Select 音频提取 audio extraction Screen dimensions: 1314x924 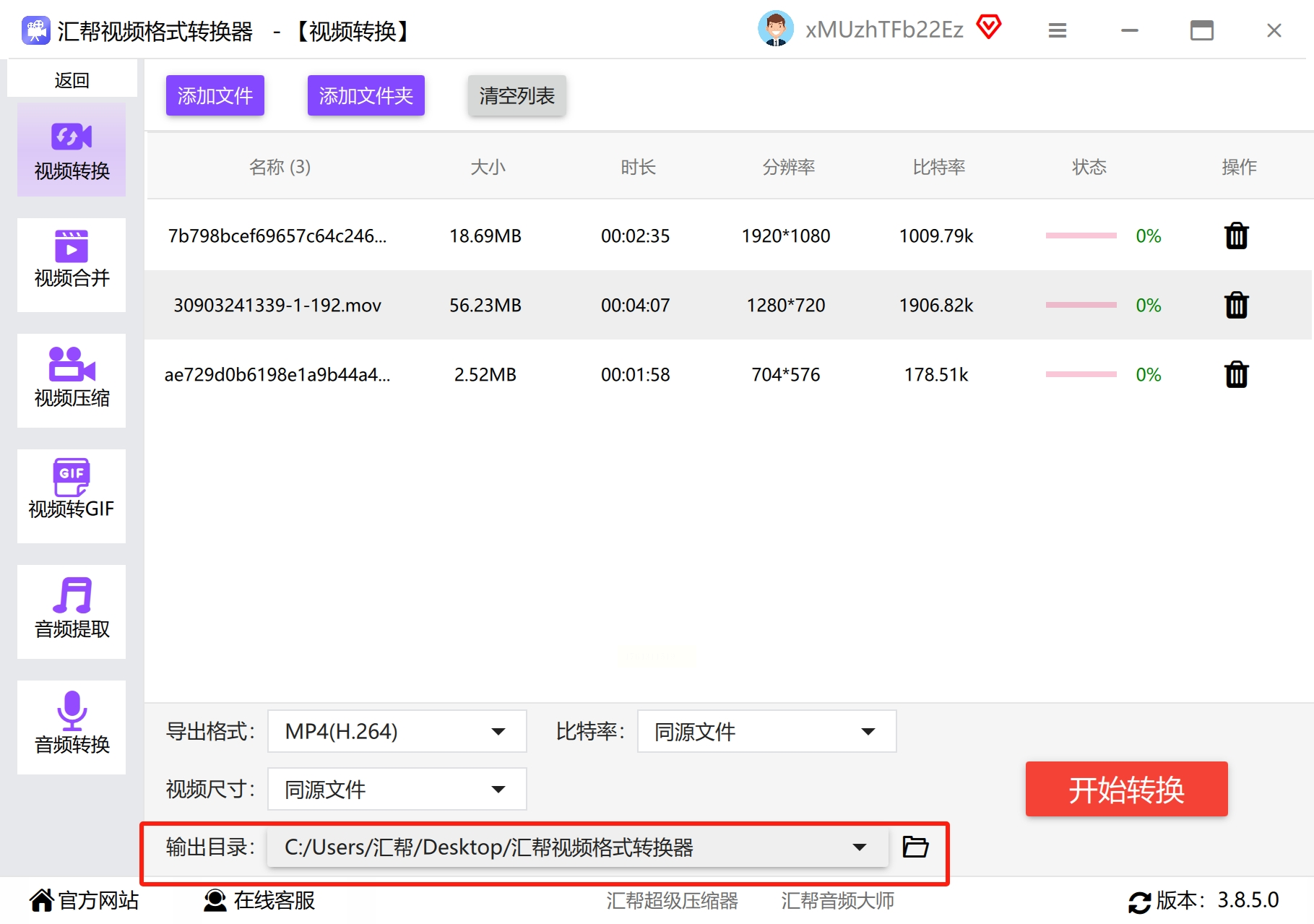click(x=72, y=611)
